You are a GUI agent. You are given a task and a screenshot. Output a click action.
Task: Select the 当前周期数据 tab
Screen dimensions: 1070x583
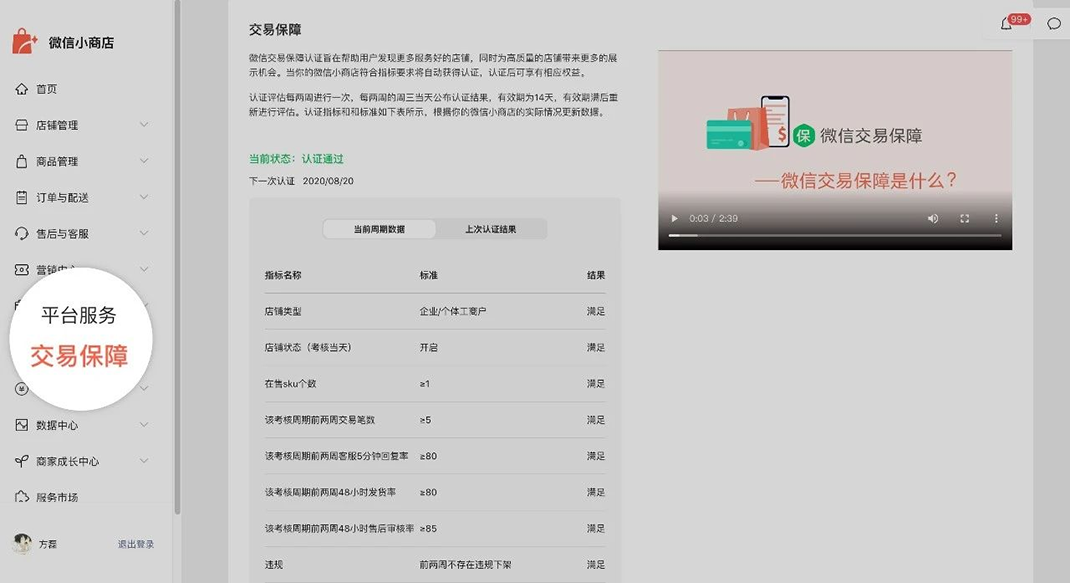click(x=379, y=229)
